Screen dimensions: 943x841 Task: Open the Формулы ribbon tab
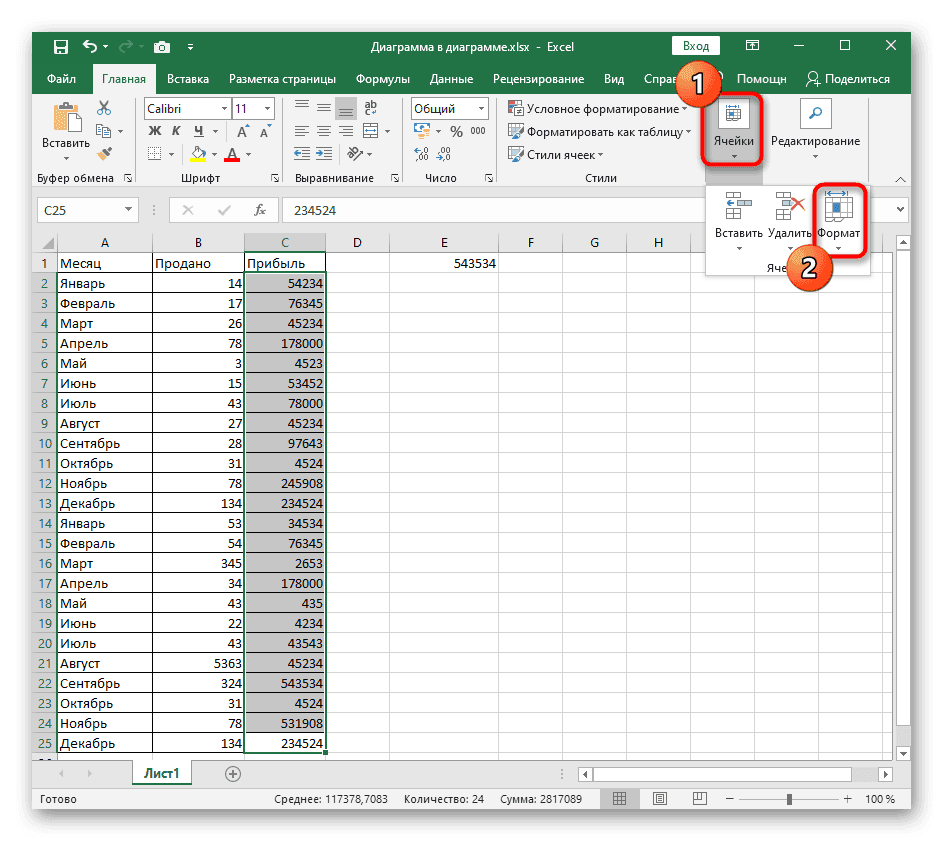coord(382,79)
